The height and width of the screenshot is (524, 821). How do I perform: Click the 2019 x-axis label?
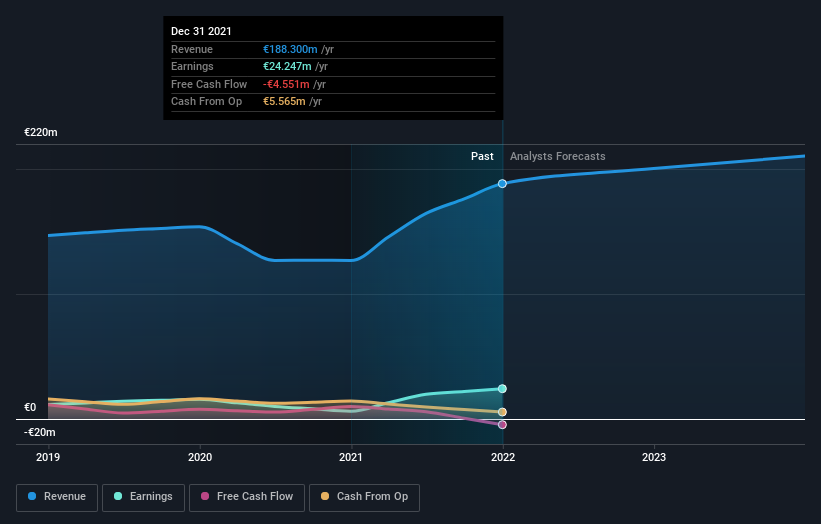coord(48,457)
